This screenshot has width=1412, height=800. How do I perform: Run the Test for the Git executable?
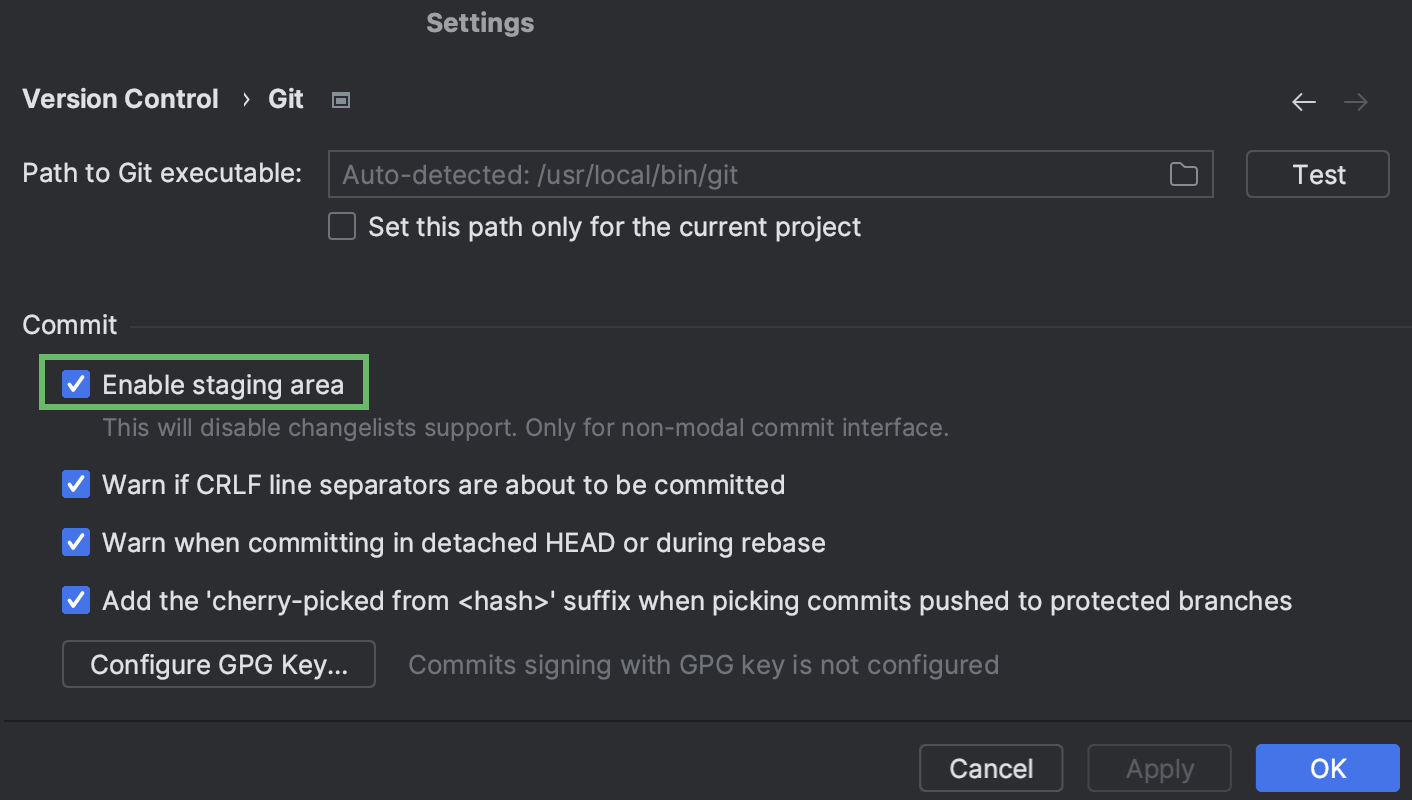[x=1317, y=174]
